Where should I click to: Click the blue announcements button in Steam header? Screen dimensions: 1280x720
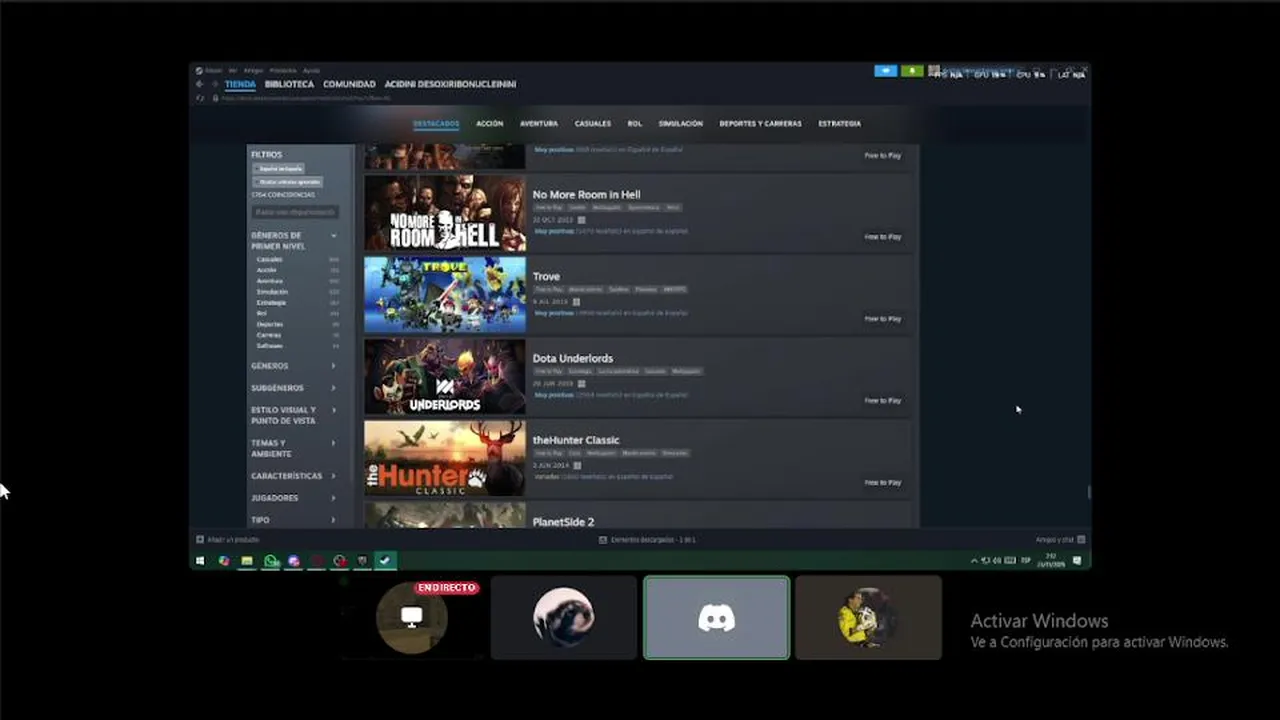pos(885,71)
